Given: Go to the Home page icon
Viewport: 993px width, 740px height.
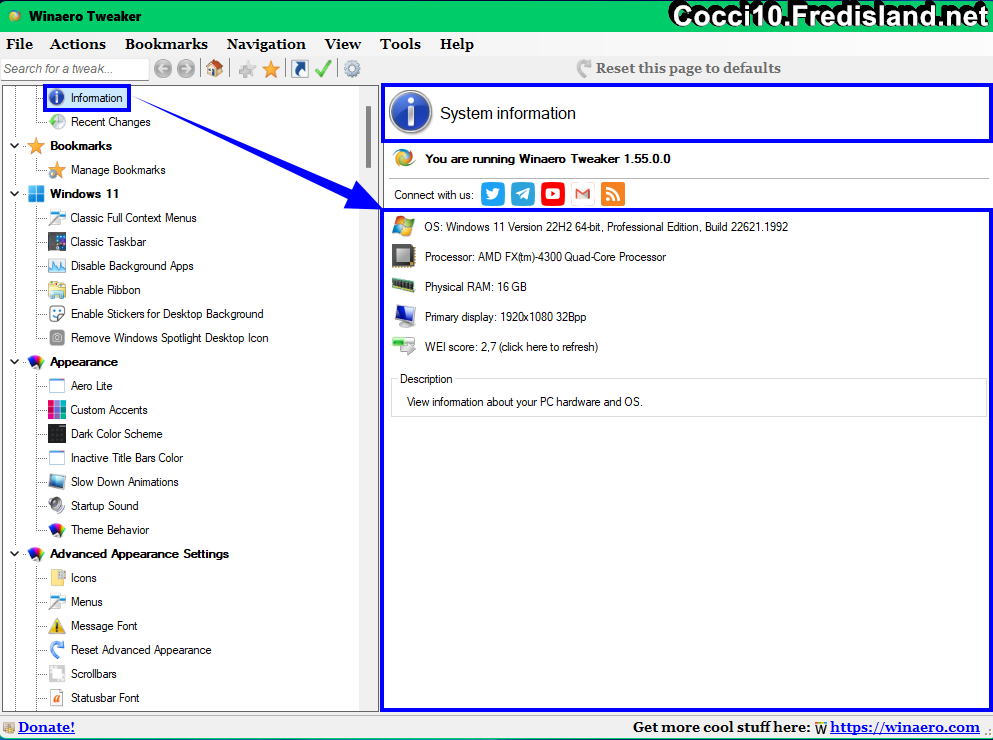Looking at the screenshot, I should pyautogui.click(x=214, y=68).
